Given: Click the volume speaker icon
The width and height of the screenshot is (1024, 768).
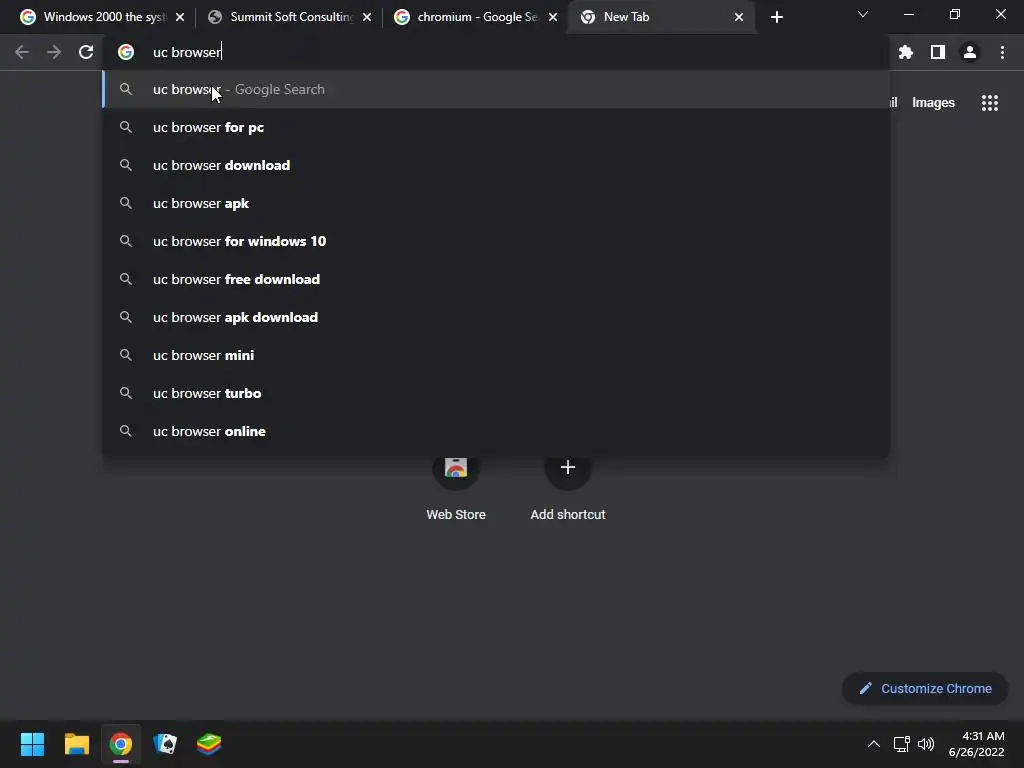Looking at the screenshot, I should tap(926, 744).
